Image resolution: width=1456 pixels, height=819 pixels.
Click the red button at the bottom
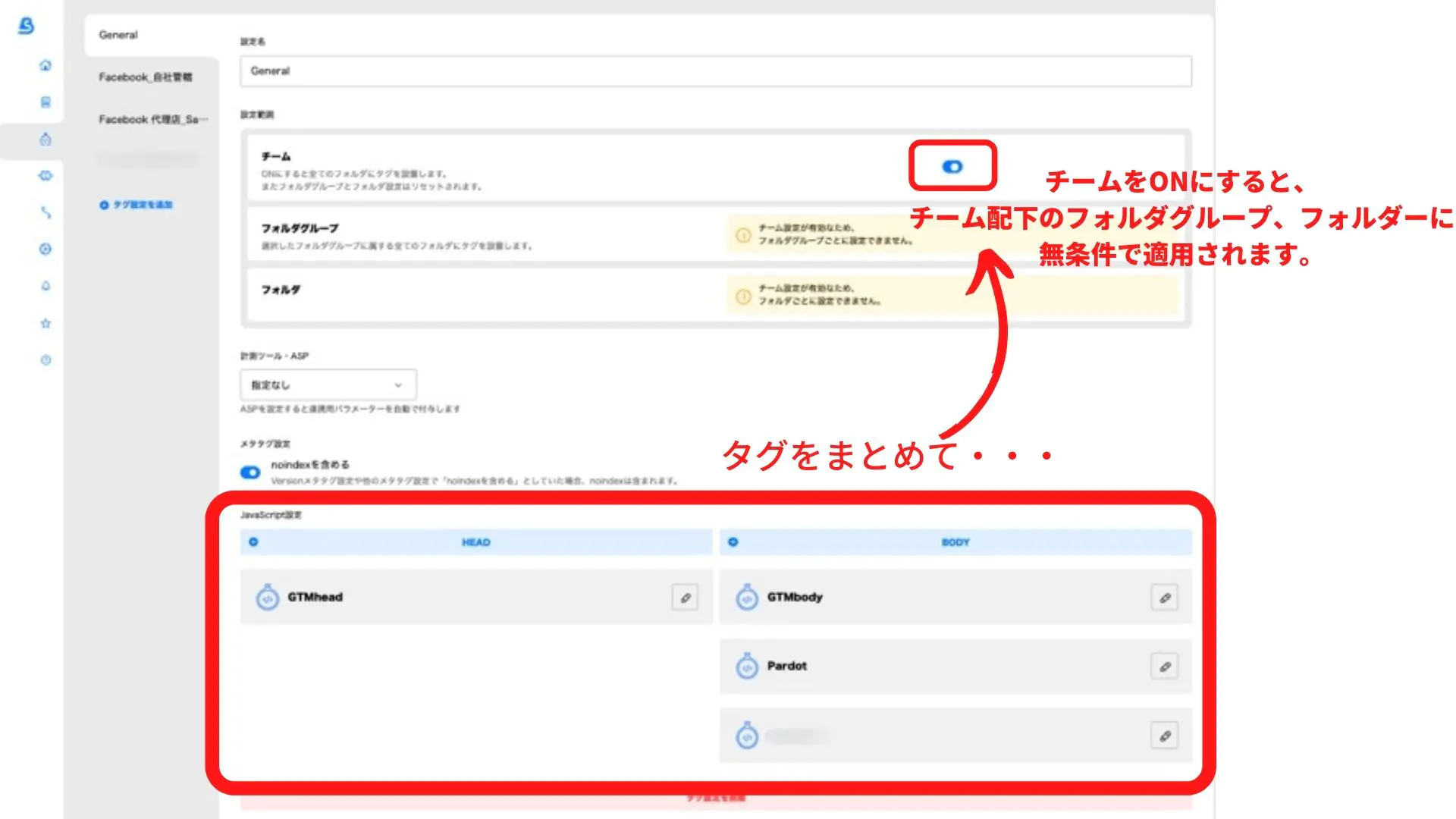[x=716, y=799]
